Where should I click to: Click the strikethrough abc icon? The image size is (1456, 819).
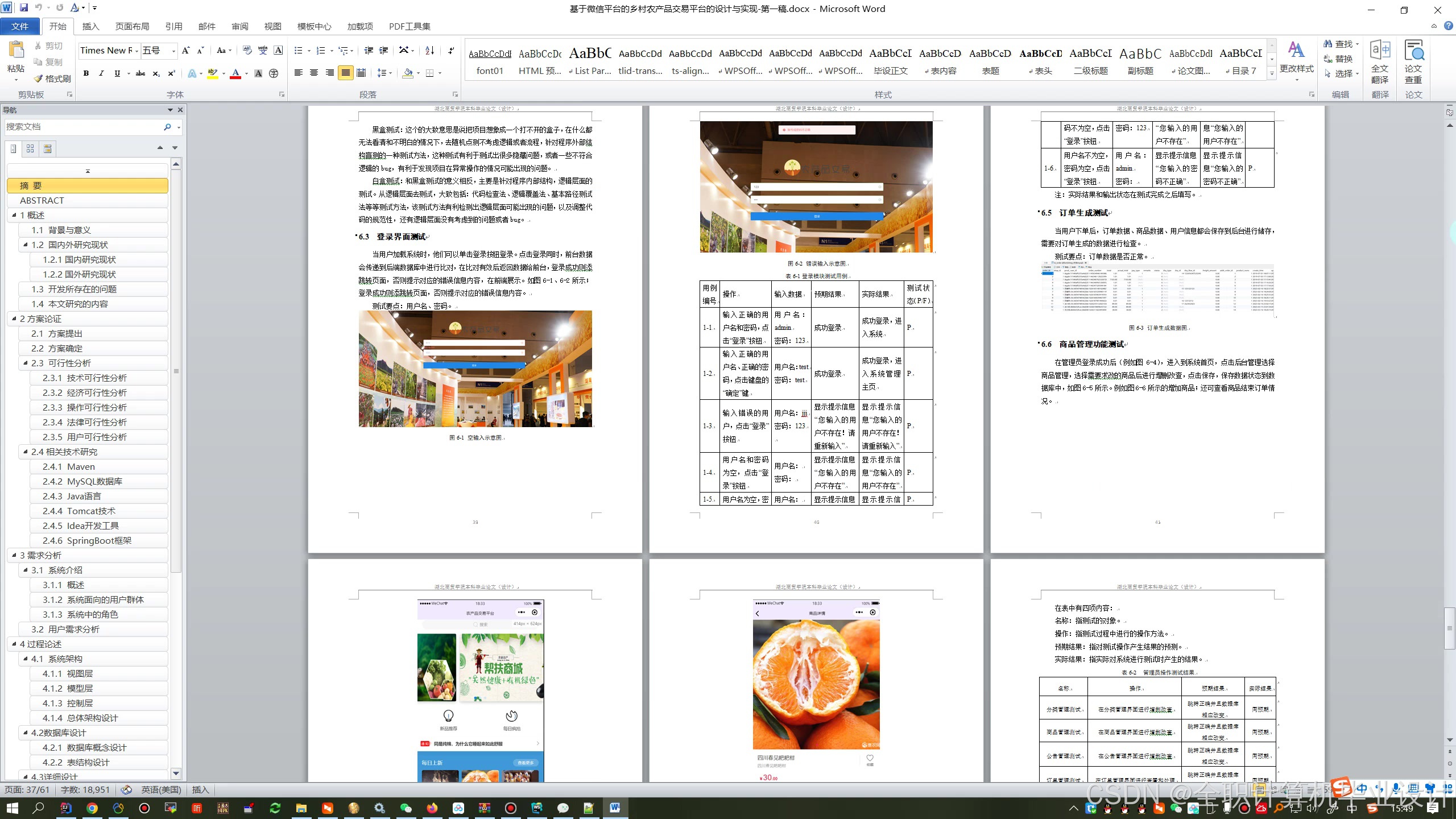pos(140,73)
